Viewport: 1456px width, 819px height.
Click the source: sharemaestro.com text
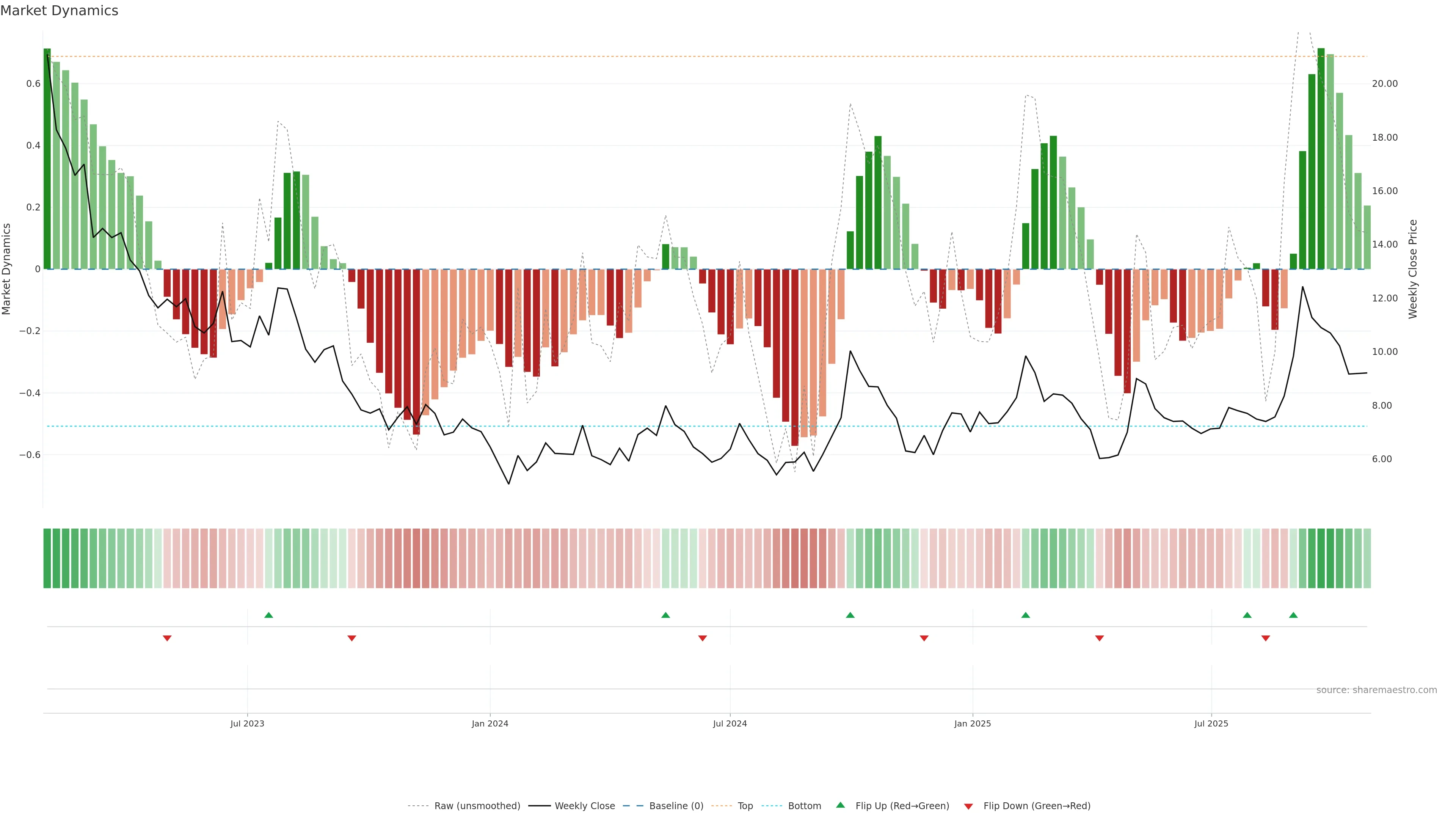tap(1376, 690)
